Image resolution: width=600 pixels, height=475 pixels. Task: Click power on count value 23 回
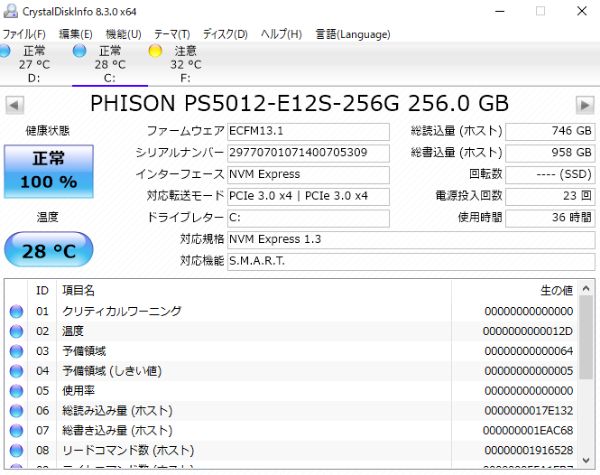coord(550,196)
